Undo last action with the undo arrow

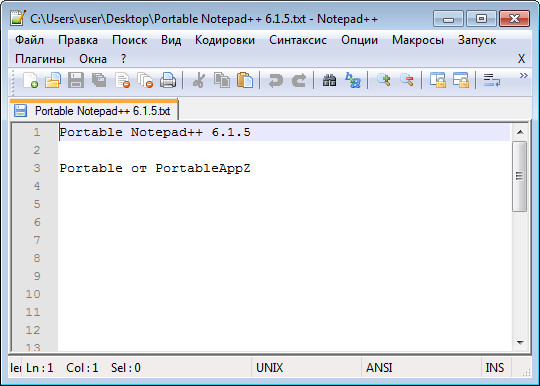tap(276, 81)
